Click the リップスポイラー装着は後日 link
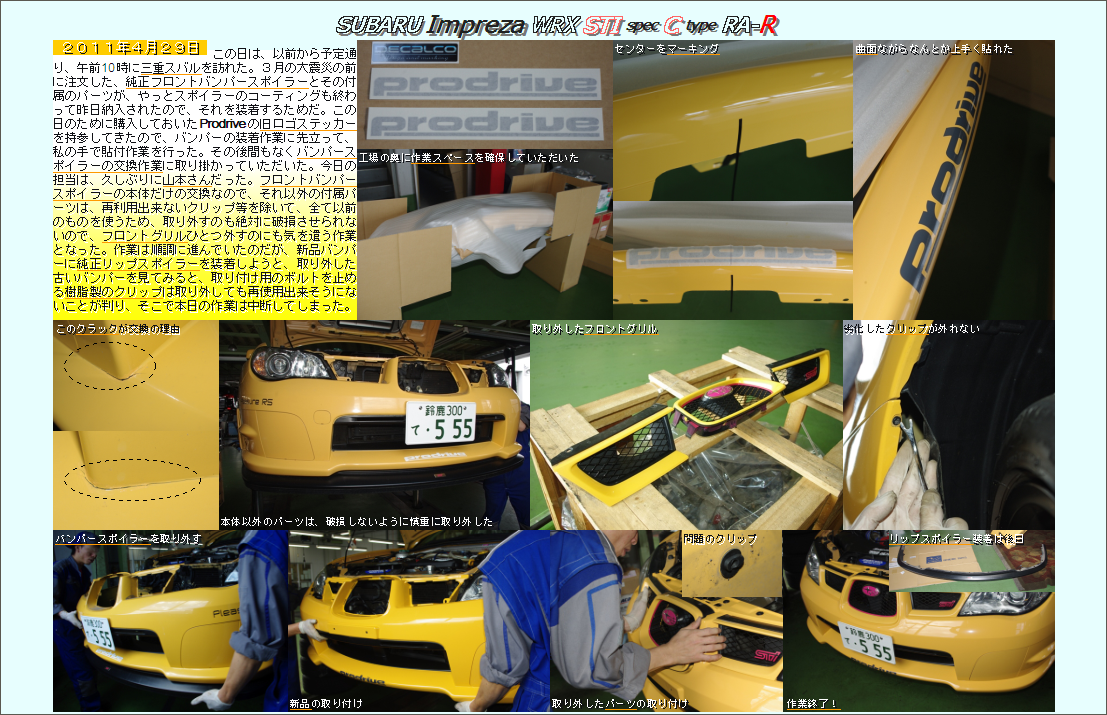The width and height of the screenshot is (1107, 715). 956,538
